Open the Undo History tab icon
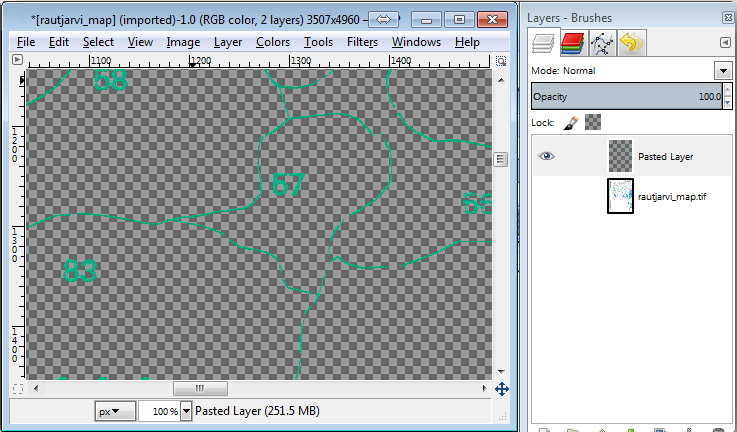 (x=631, y=42)
